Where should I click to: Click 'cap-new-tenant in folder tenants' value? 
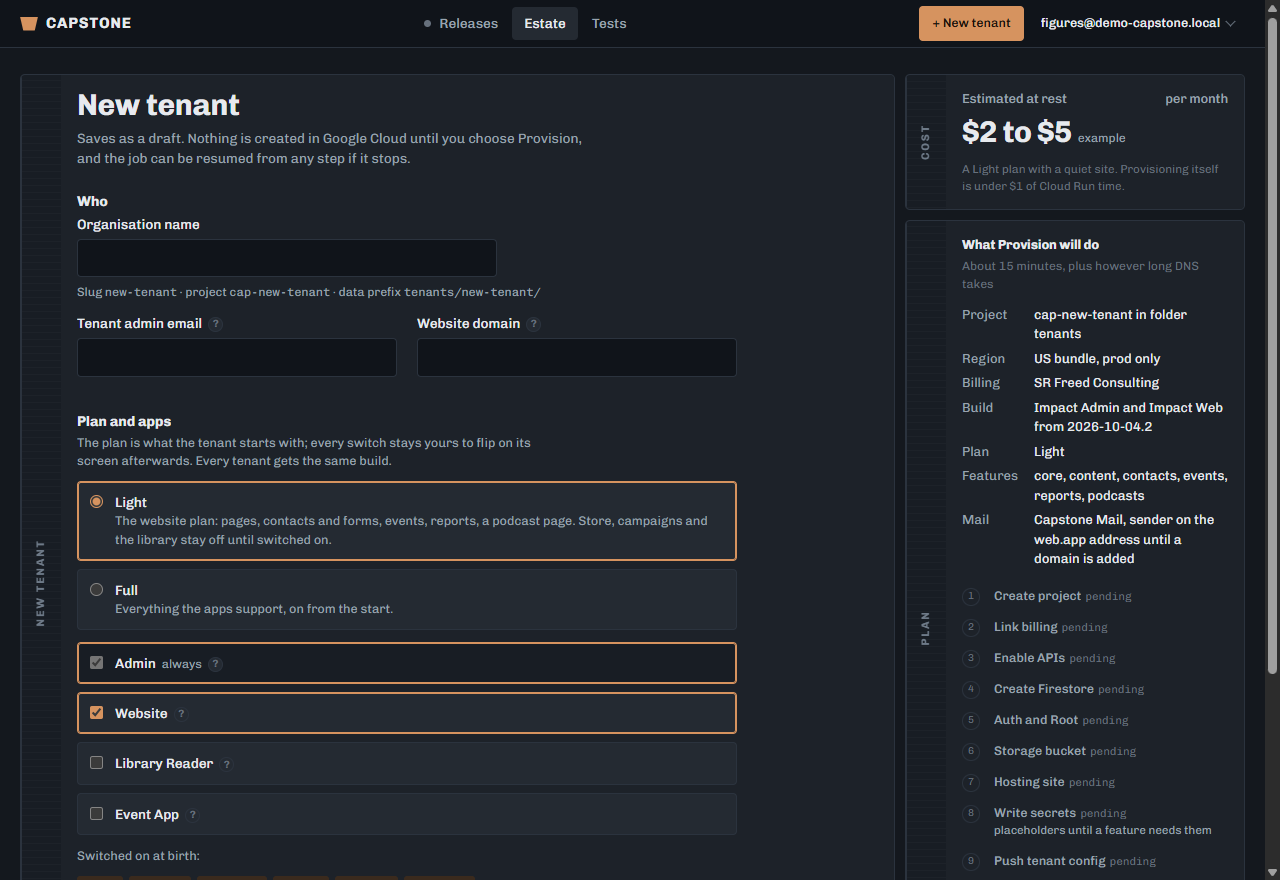pyautogui.click(x=1110, y=324)
